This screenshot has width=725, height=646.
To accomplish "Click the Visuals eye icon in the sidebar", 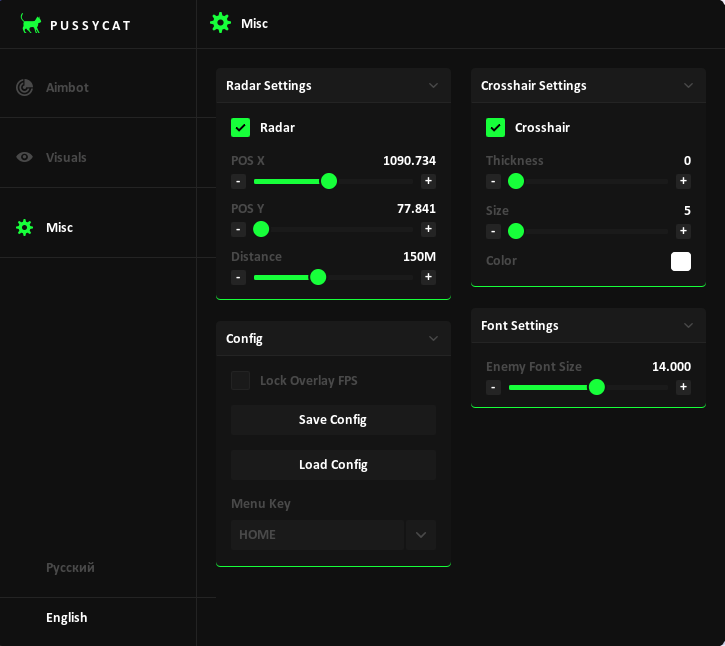I will (25, 158).
